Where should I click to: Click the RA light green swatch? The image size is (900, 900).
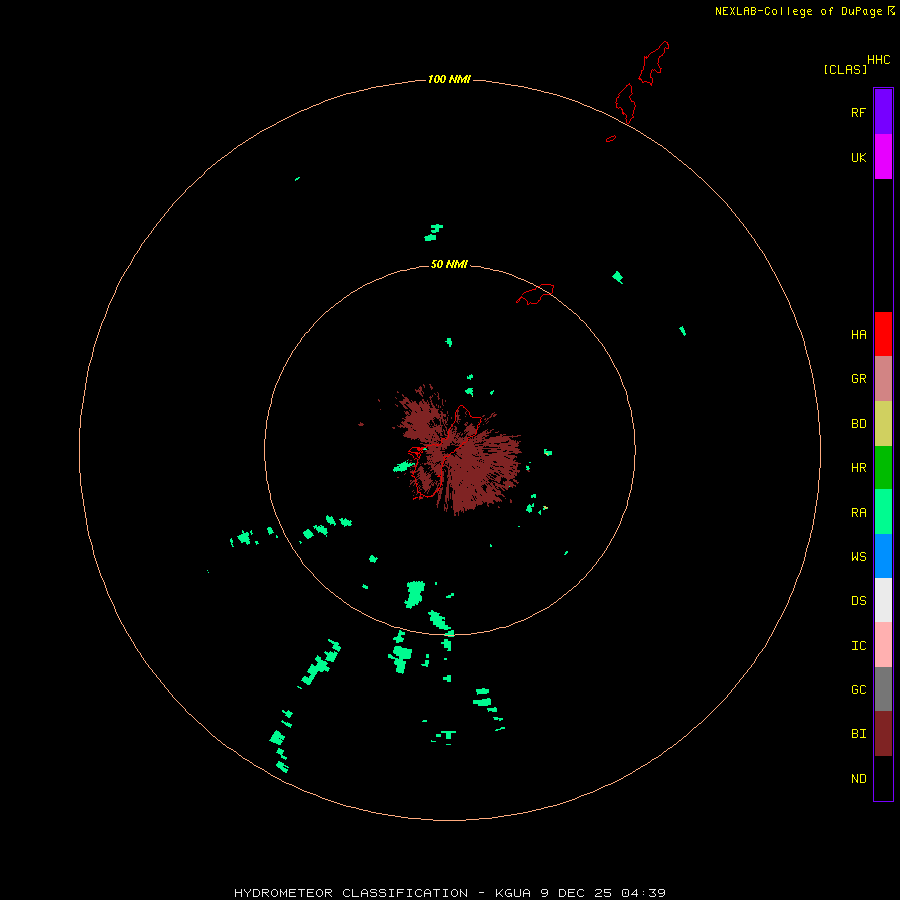[883, 512]
